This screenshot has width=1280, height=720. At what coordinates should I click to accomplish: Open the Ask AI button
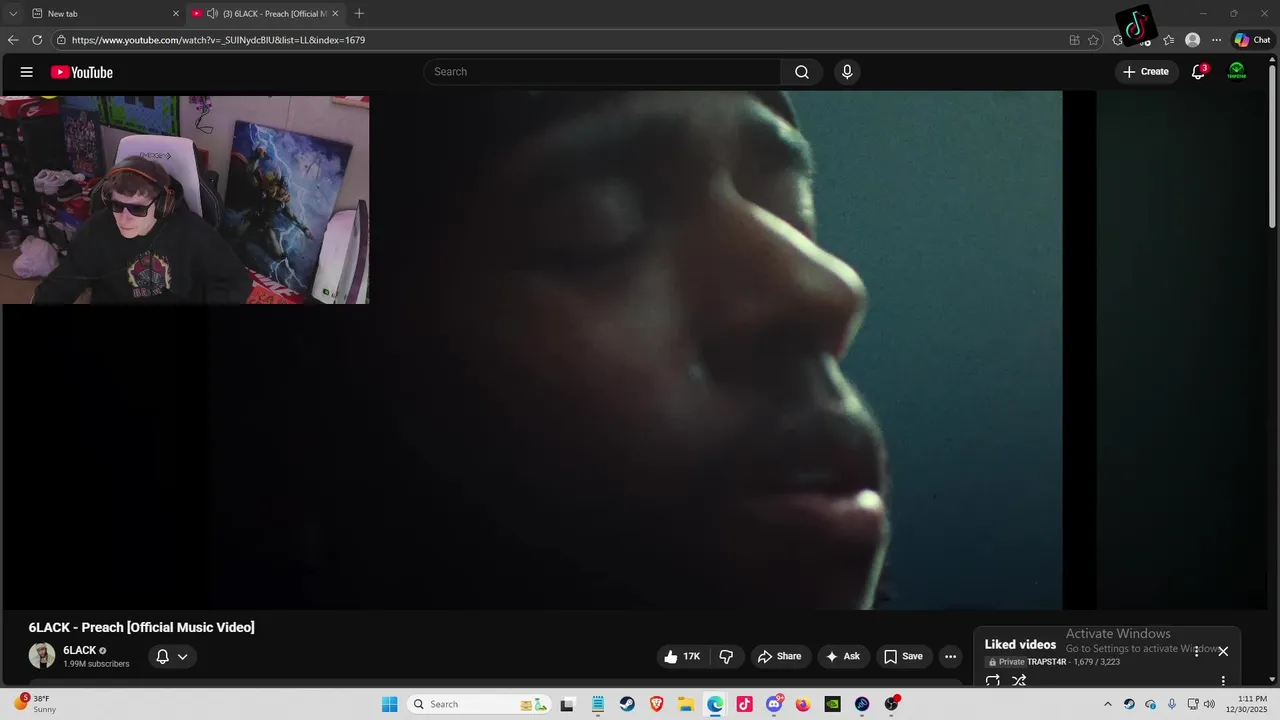coord(843,657)
